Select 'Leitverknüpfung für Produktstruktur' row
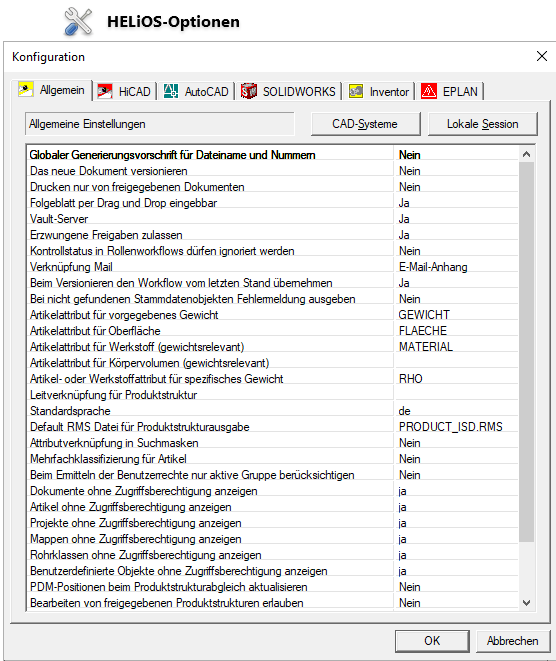Viewport: 556px width, 661px height. [x=273, y=395]
